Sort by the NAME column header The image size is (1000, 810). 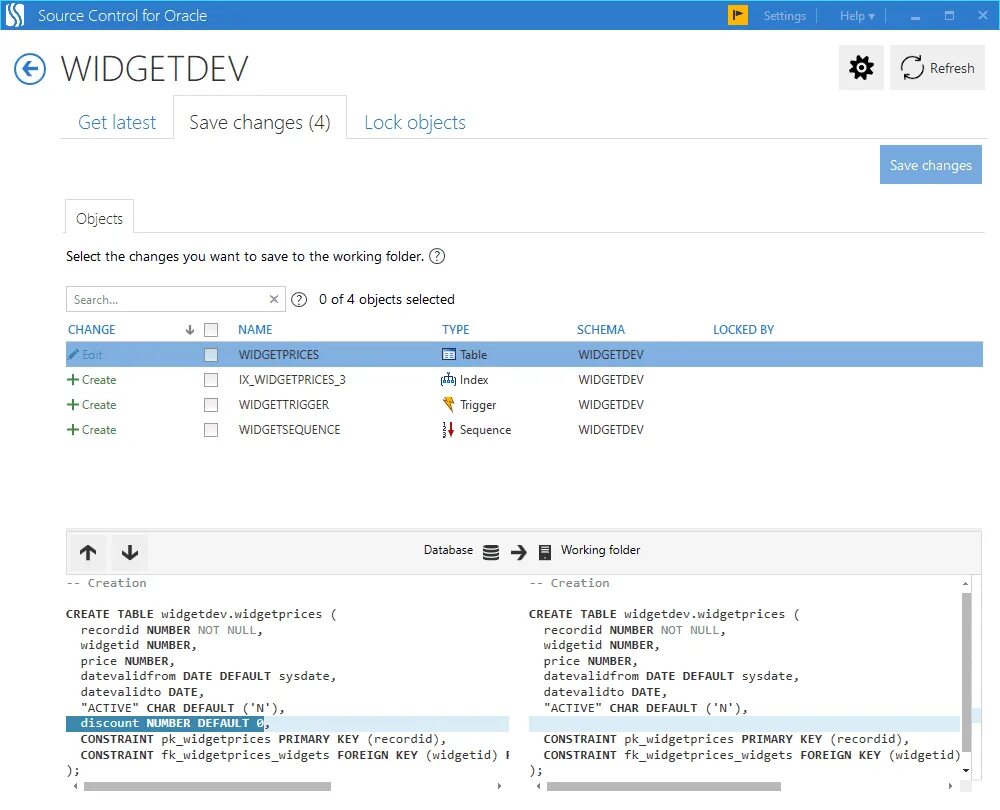coord(255,330)
